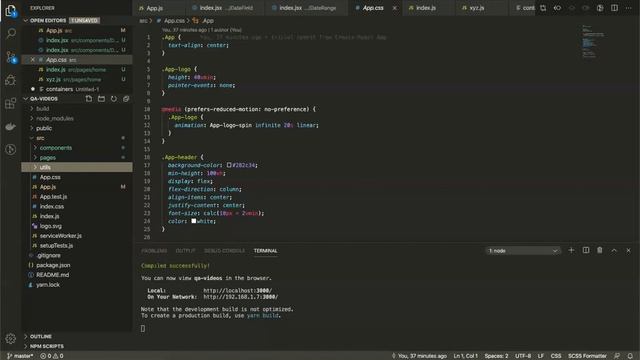Expand the pages folder

coord(47,158)
